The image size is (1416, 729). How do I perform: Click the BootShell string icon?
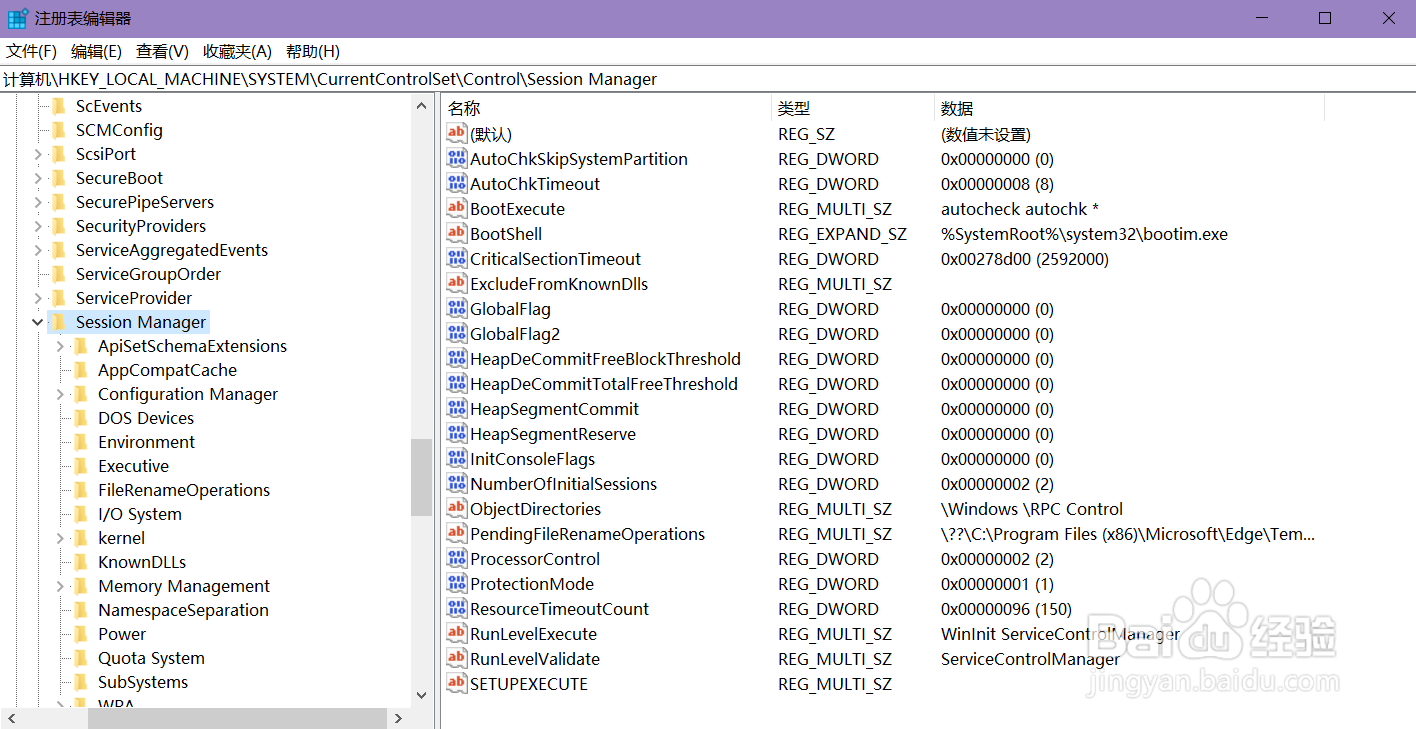(456, 234)
